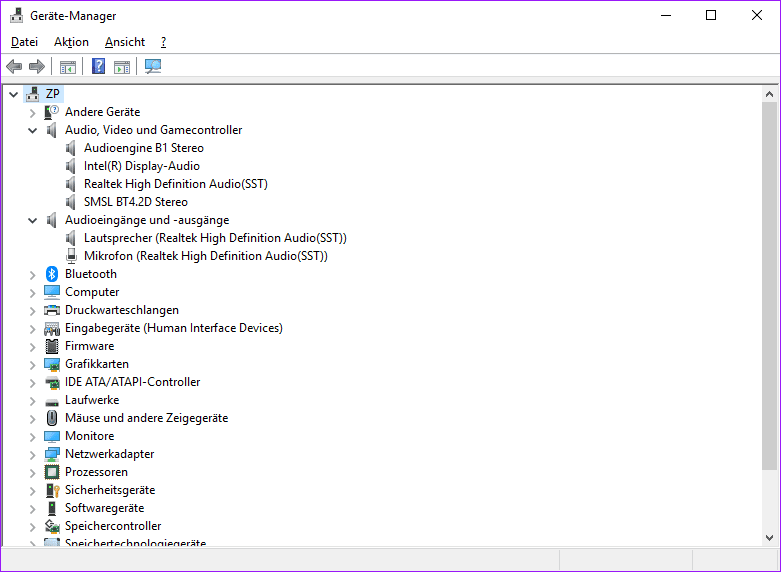Expand the Andere Geräte category
781x572 pixels.
(32, 113)
